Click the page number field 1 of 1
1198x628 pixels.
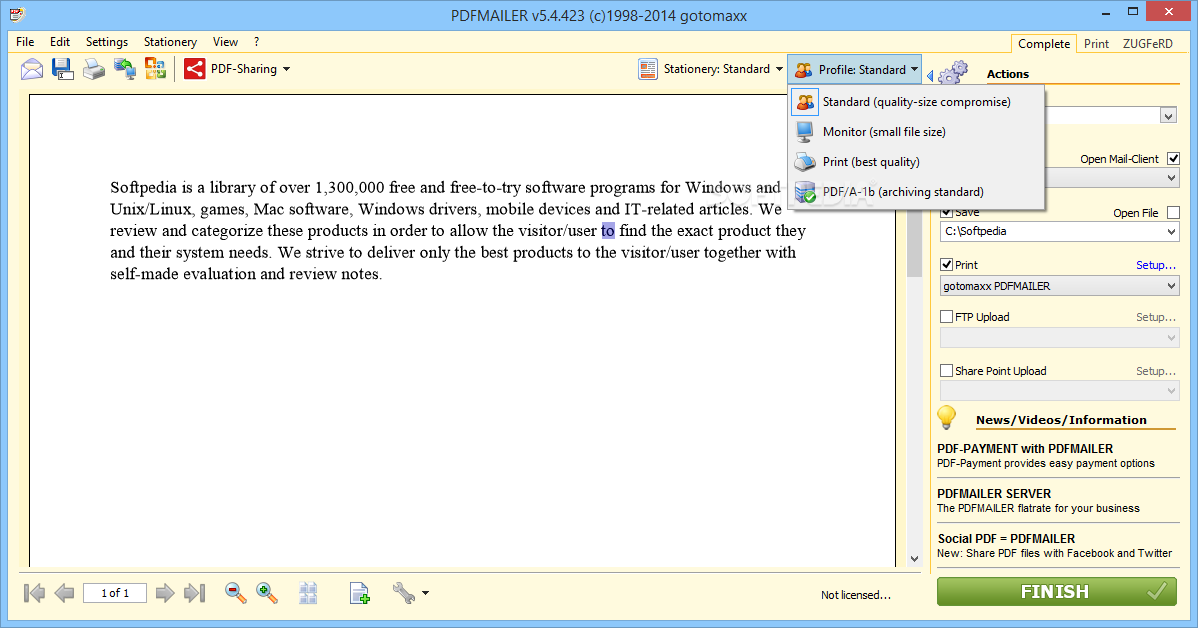pos(115,593)
